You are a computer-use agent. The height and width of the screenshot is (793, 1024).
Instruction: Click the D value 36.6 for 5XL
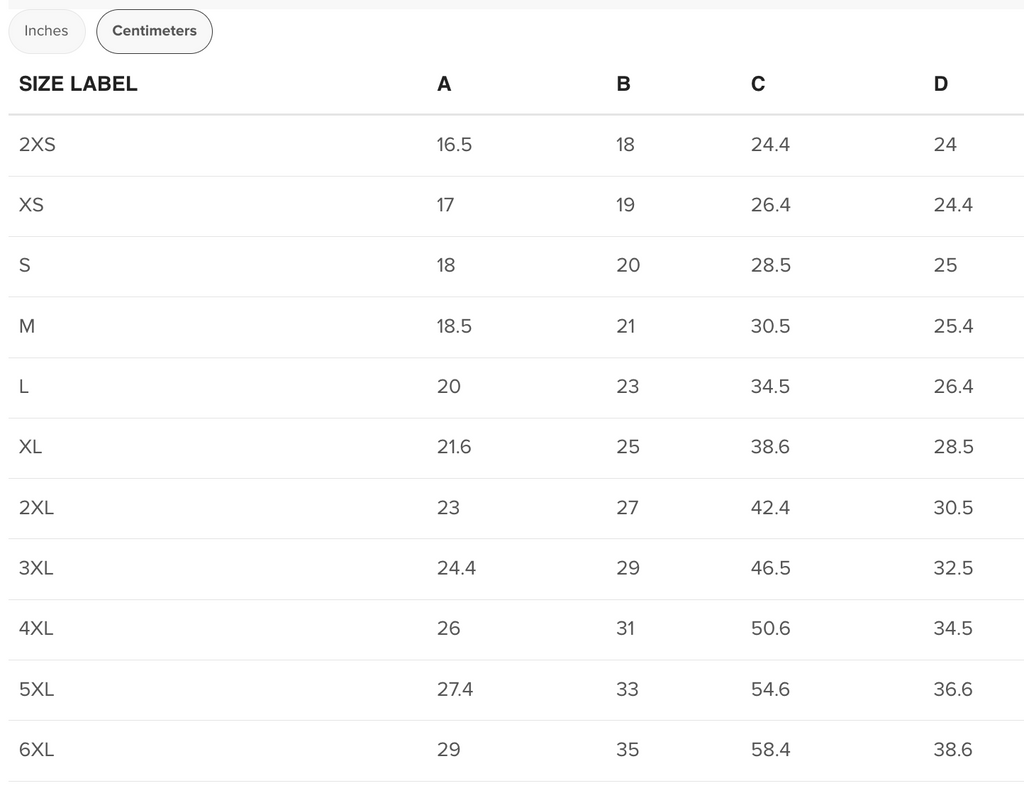pyautogui.click(x=953, y=689)
